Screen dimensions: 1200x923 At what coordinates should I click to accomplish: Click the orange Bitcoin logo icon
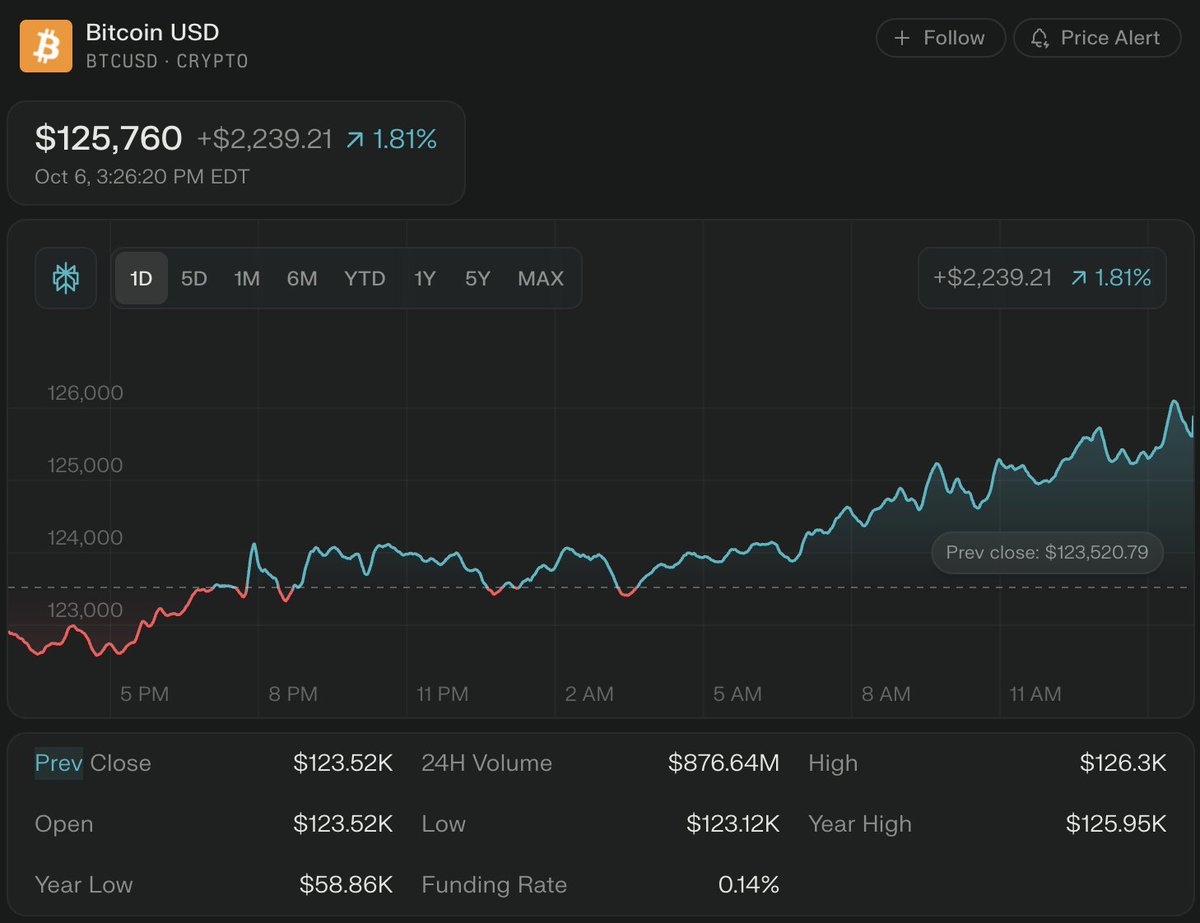pos(46,46)
